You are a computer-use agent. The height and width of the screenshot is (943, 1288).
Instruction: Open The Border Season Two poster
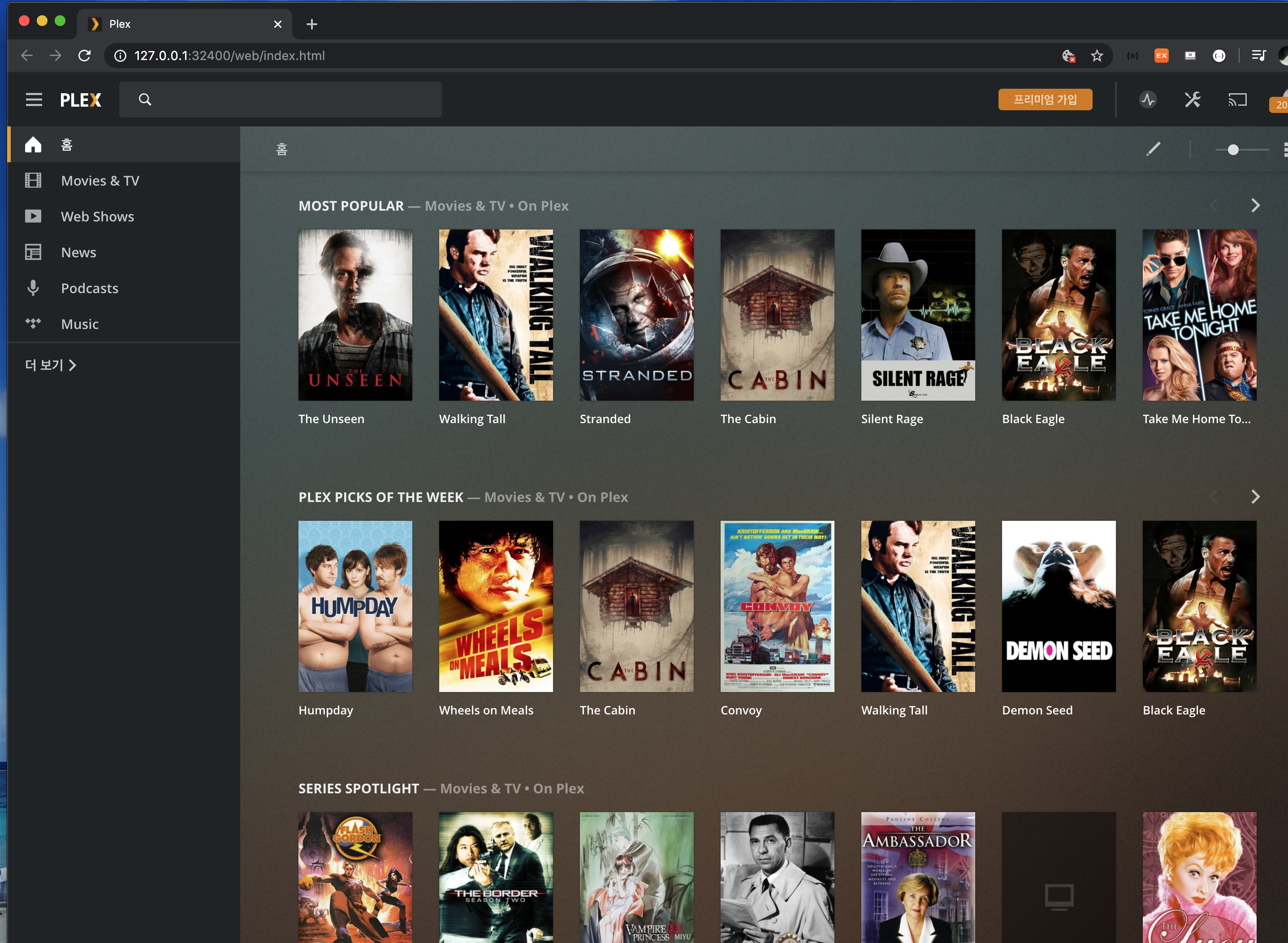pyautogui.click(x=495, y=878)
